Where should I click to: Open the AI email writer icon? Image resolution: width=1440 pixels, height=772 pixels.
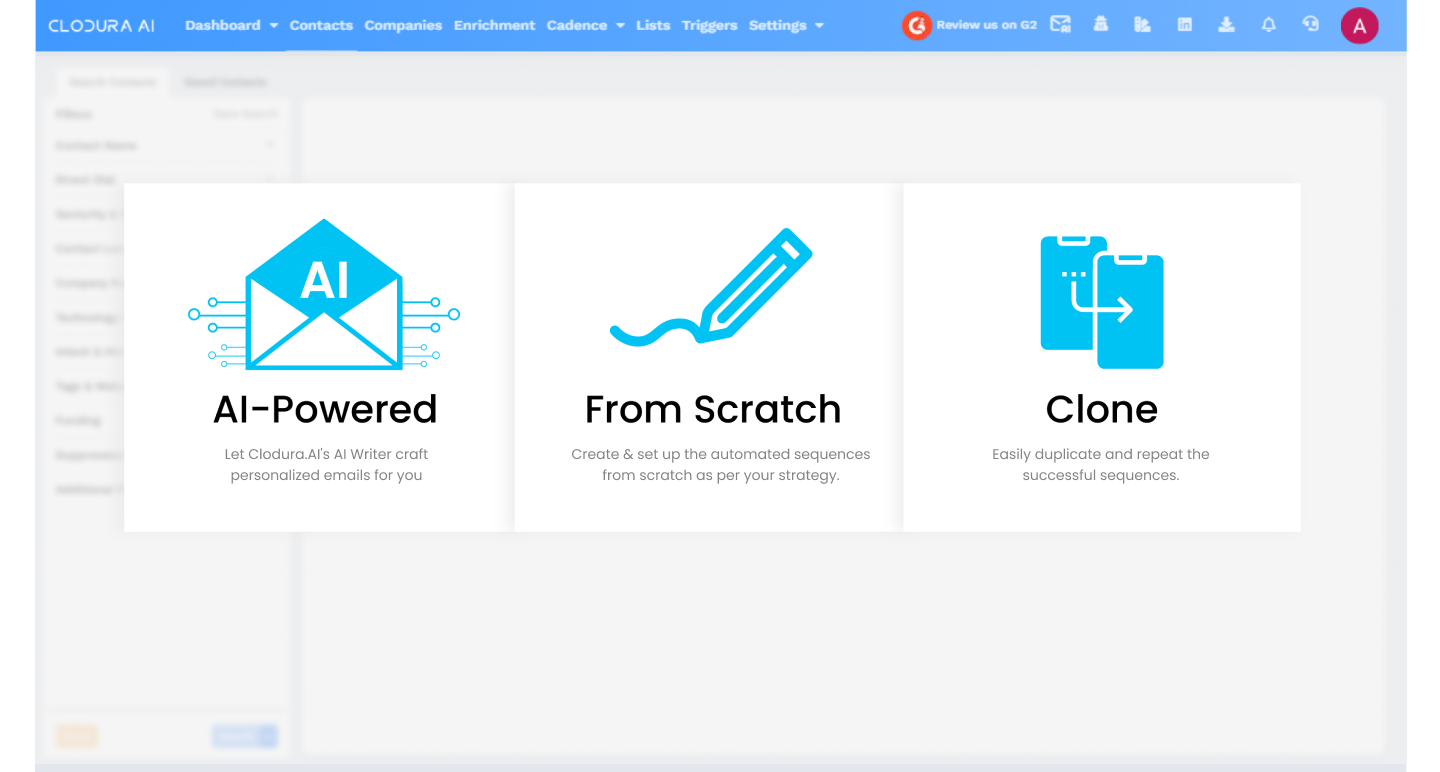[1060, 24]
